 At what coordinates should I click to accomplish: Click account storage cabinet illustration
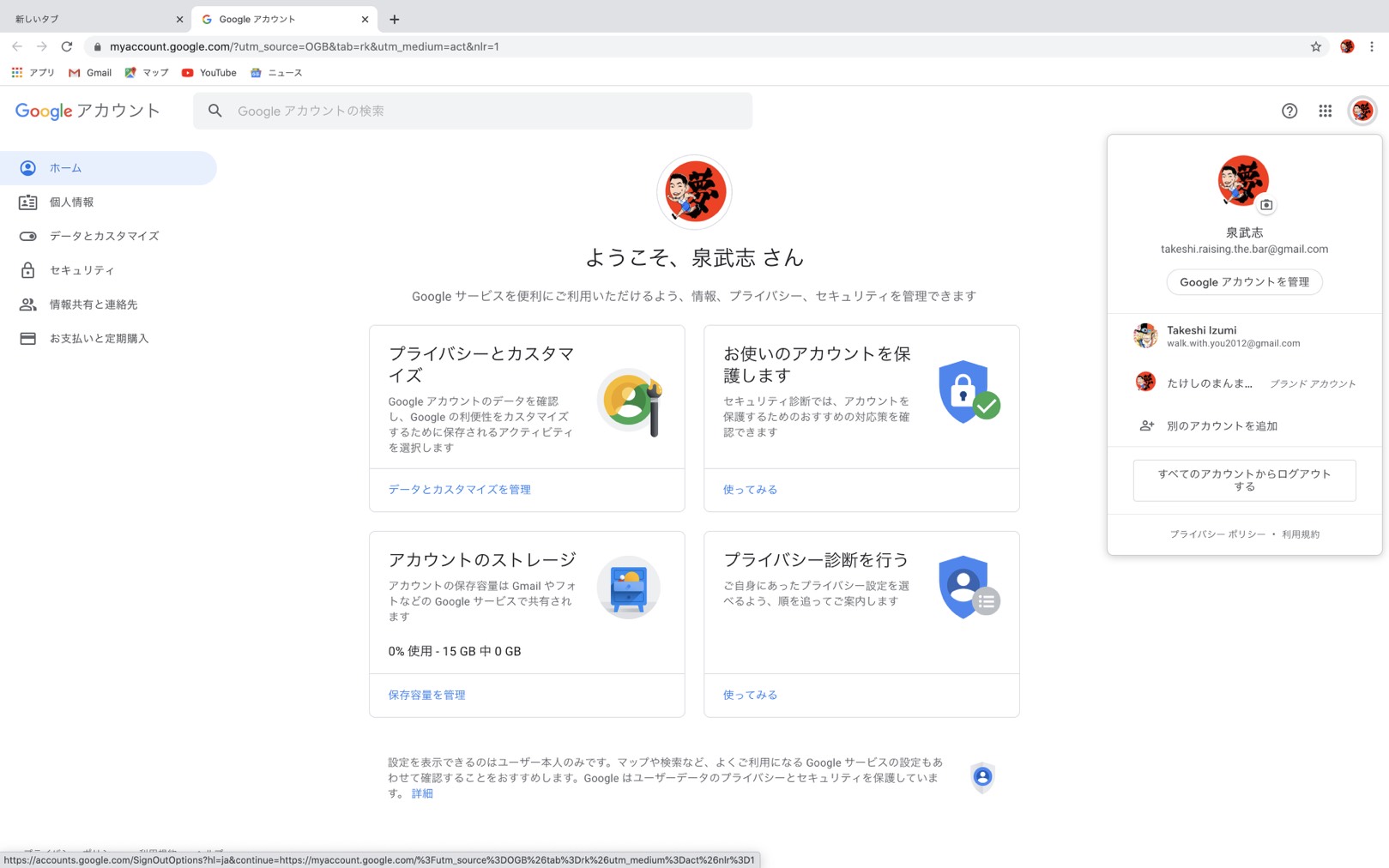628,588
